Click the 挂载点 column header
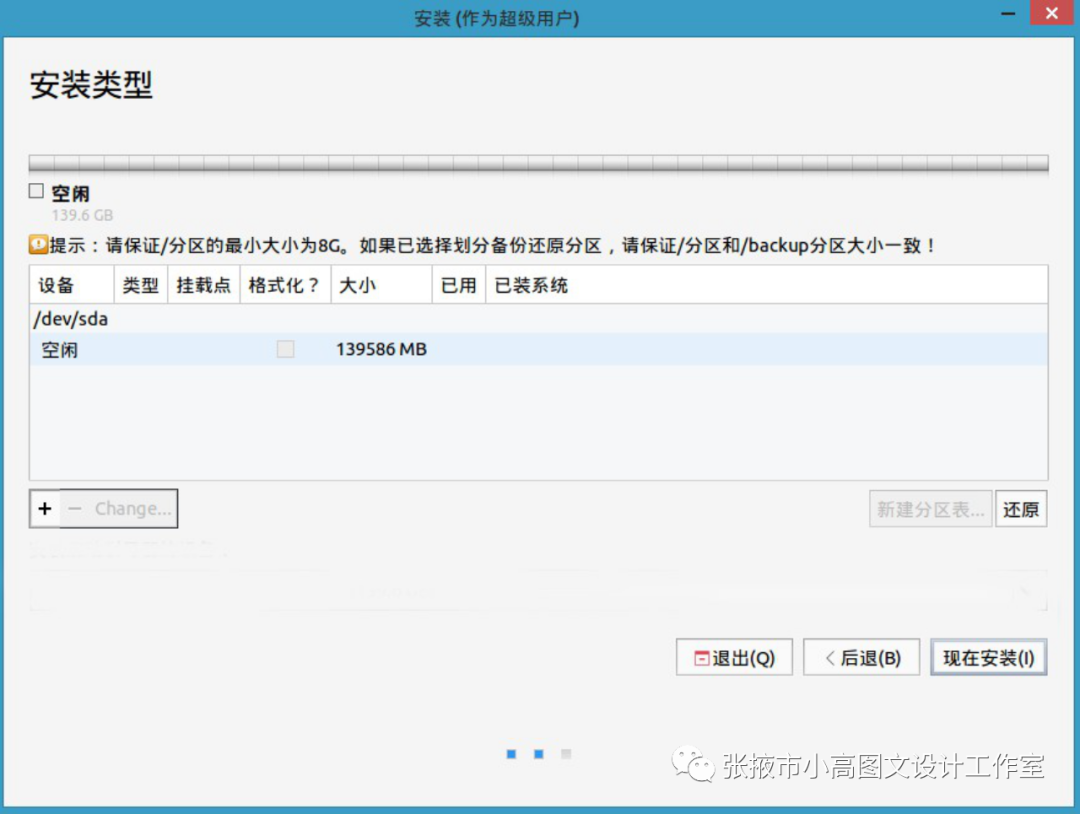Image resolution: width=1080 pixels, height=814 pixels. pyautogui.click(x=202, y=285)
